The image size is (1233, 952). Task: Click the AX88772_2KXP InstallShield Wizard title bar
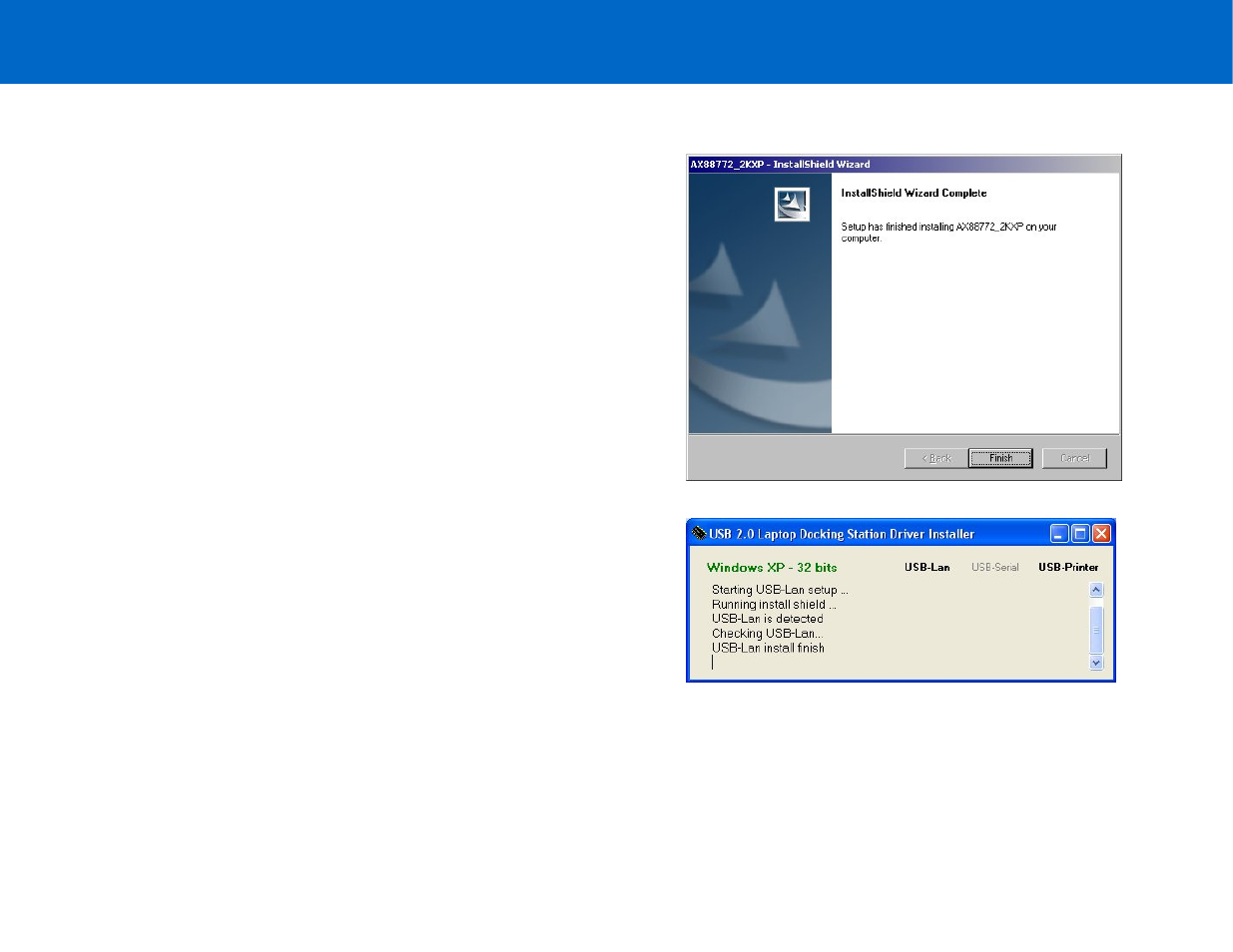904,165
